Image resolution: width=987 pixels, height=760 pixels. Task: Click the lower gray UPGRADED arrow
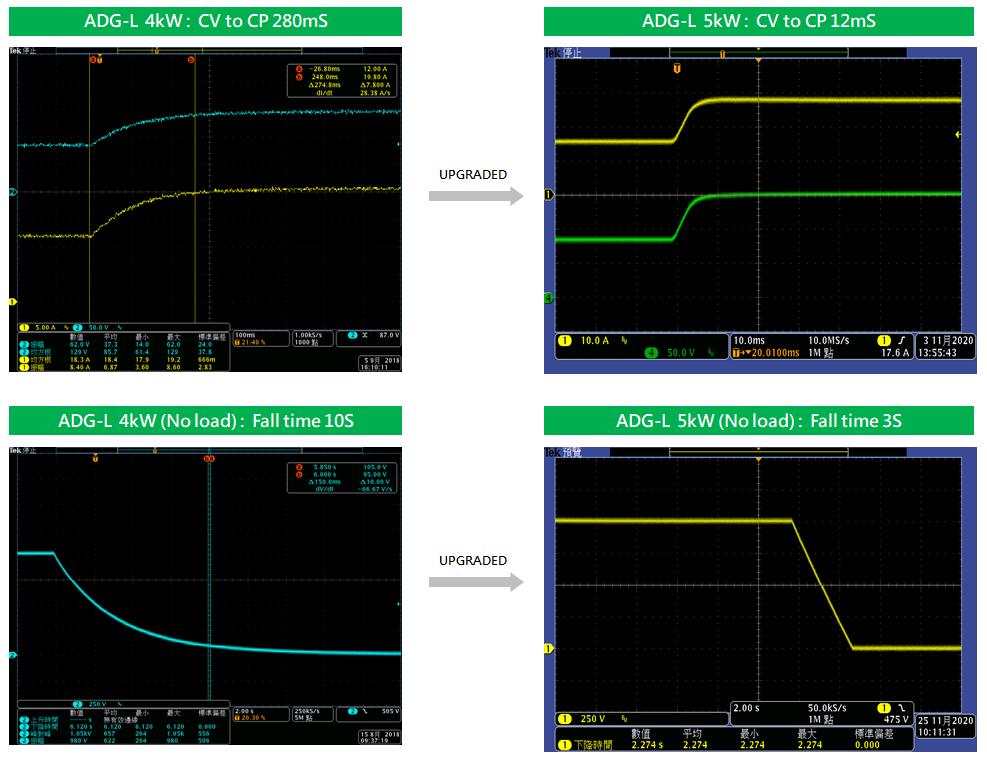pos(475,582)
